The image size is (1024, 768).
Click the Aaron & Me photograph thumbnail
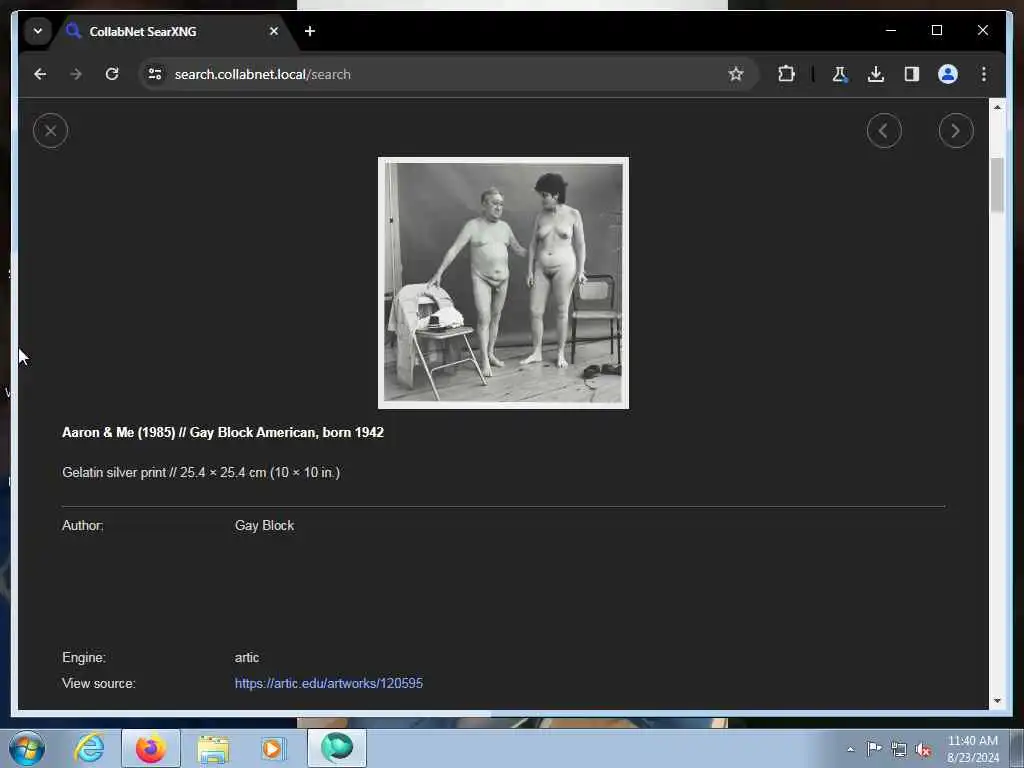[503, 282]
